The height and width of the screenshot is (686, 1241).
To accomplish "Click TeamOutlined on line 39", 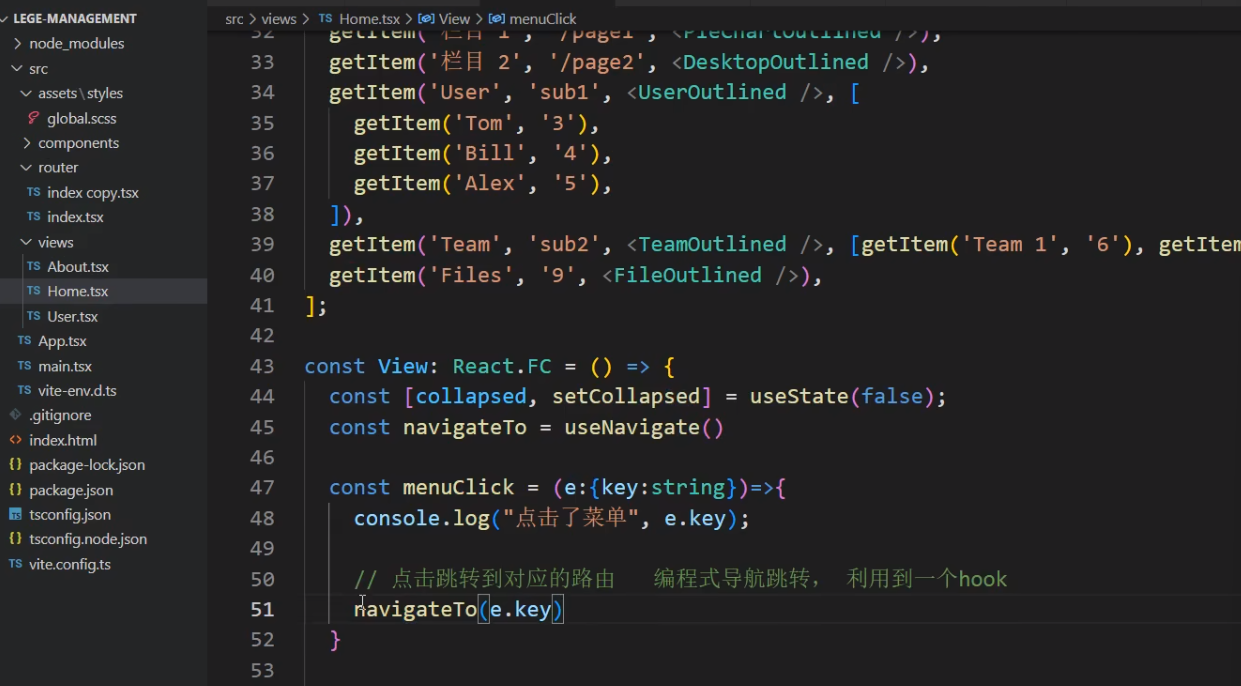I will coord(712,244).
